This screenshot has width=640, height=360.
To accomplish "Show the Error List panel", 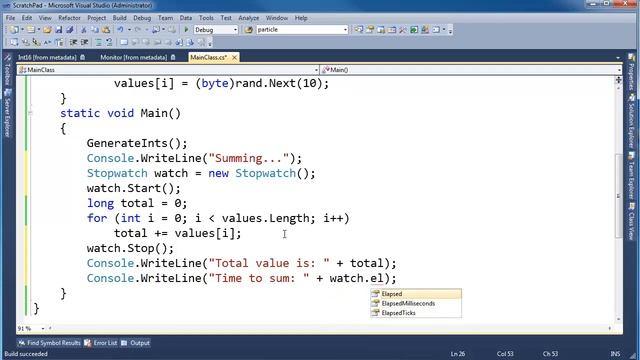I will (x=101, y=343).
